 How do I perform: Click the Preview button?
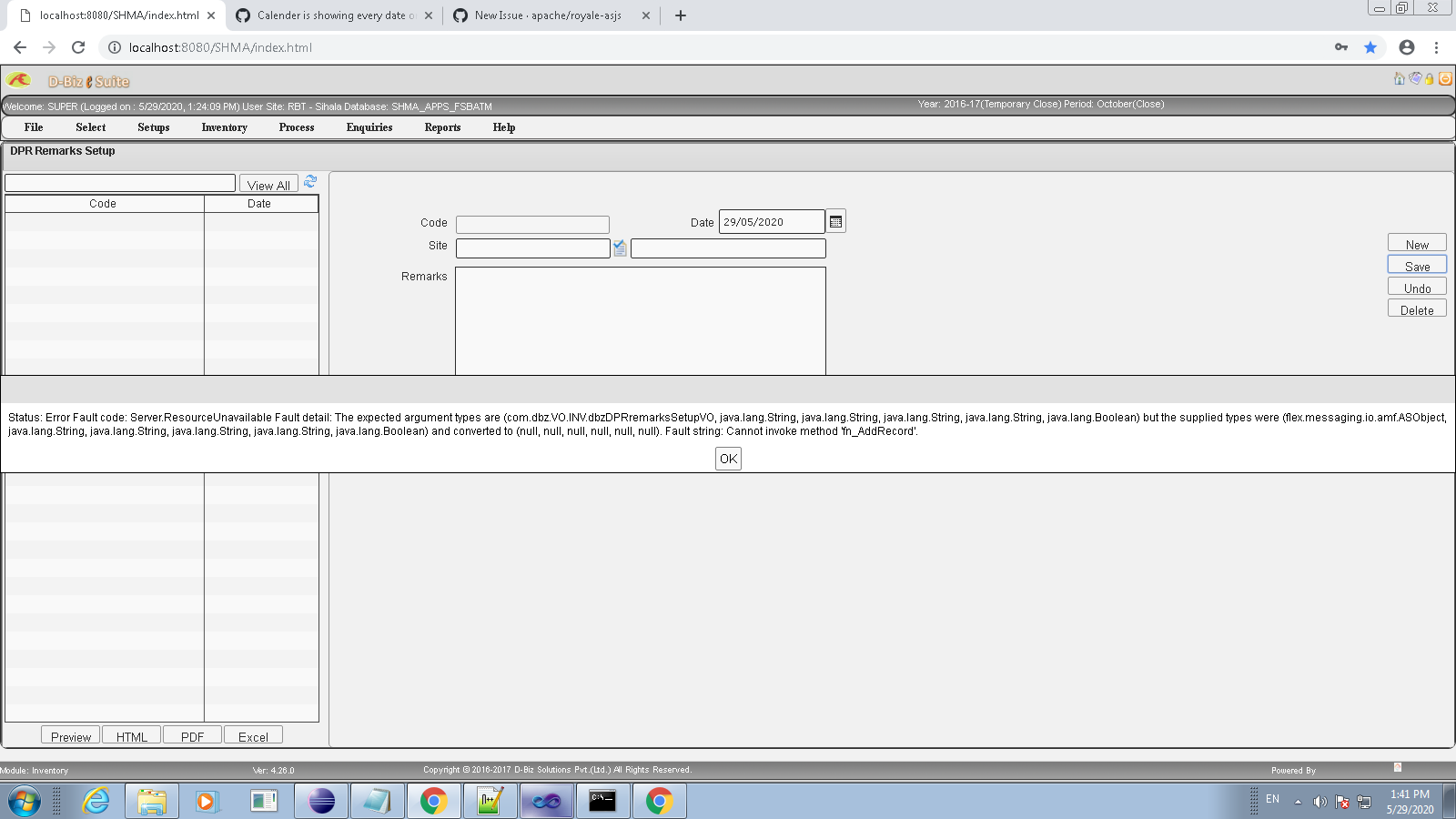coord(71,735)
